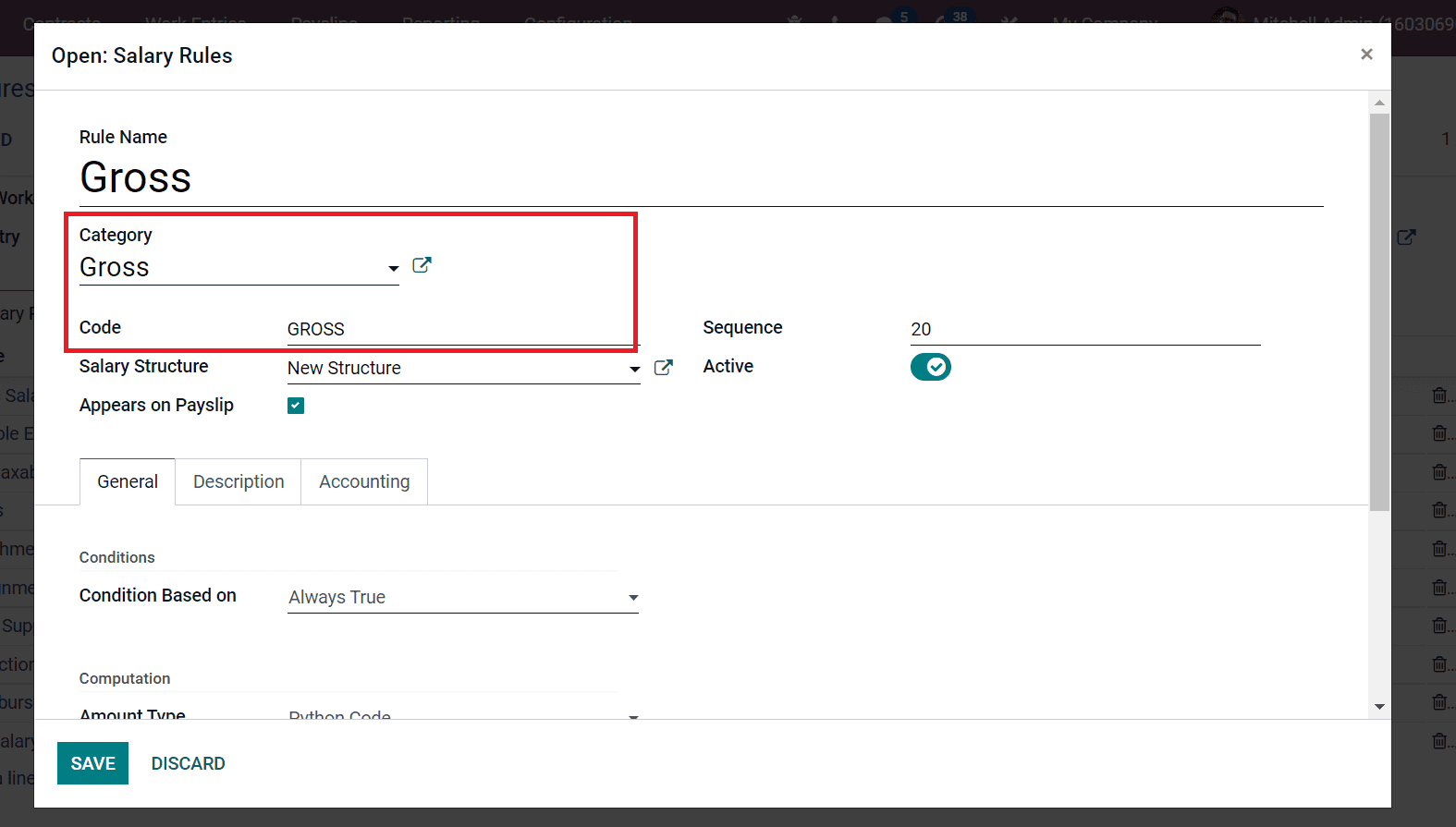Click the external link icon in background window
1456x827 pixels.
[x=1406, y=237]
